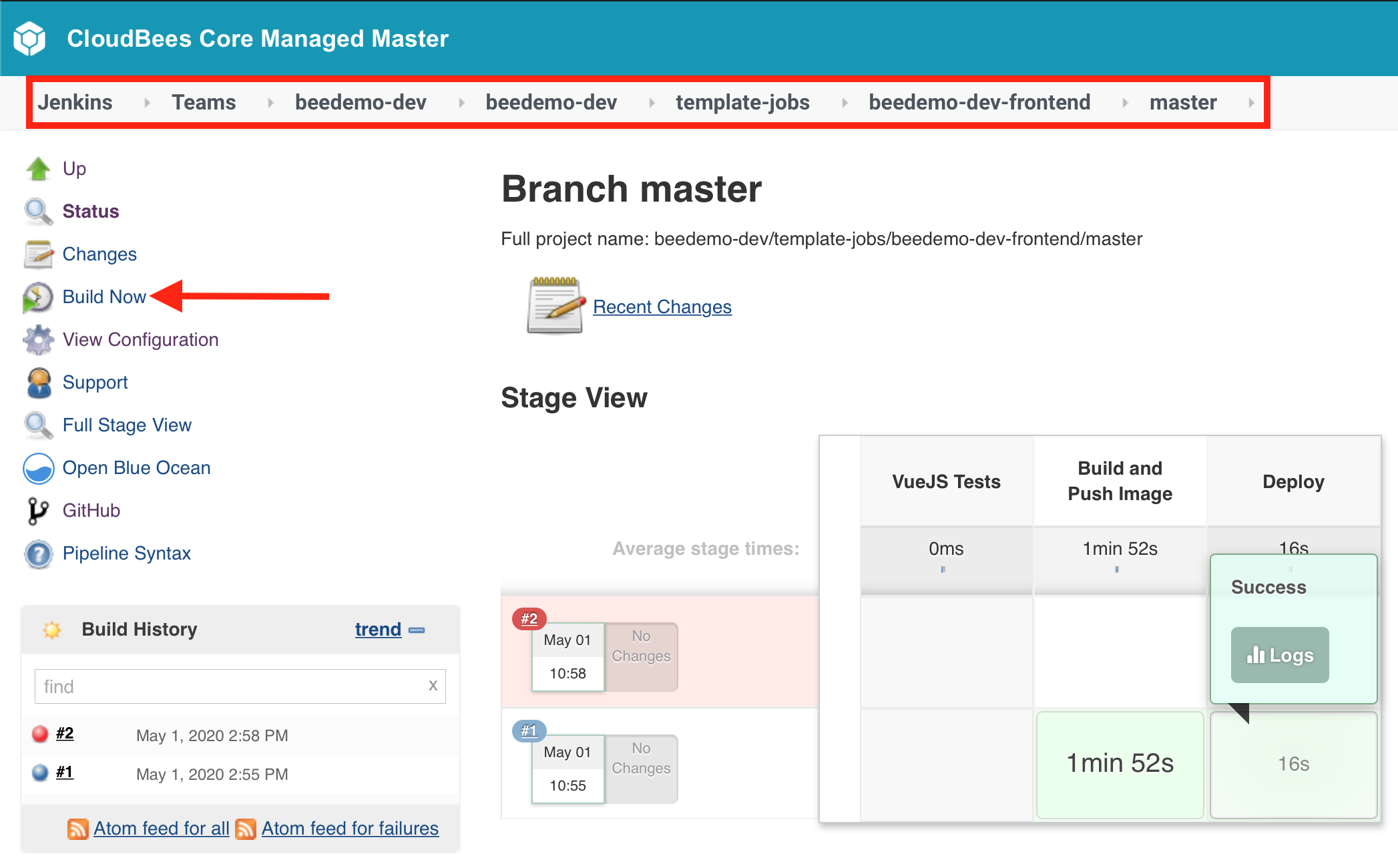Open the Recent Changes link
This screenshot has width=1398, height=868.
(x=662, y=307)
